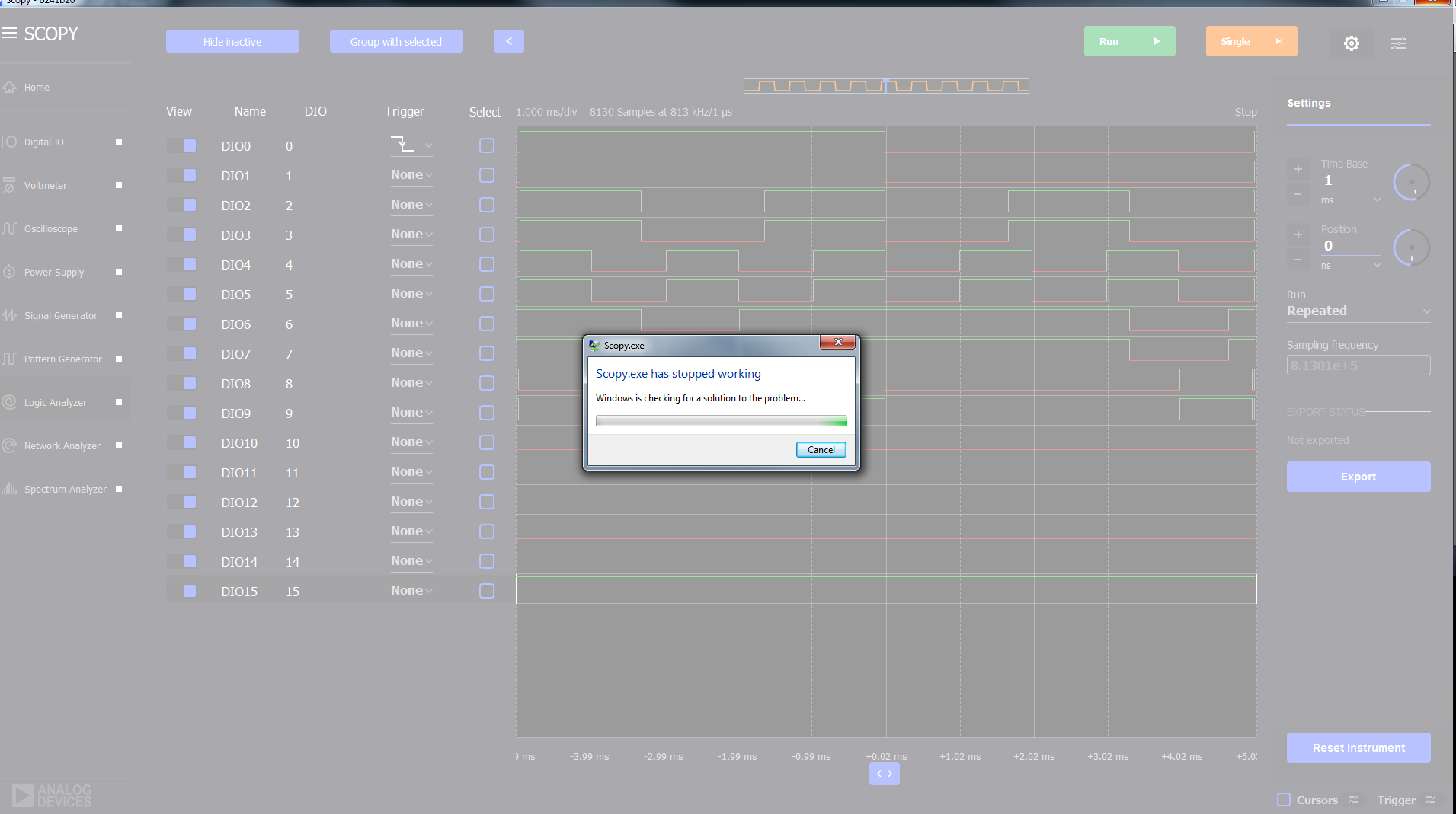Click the Spectrum Analyzer instrument icon
1456x814 pixels.
pos(9,489)
